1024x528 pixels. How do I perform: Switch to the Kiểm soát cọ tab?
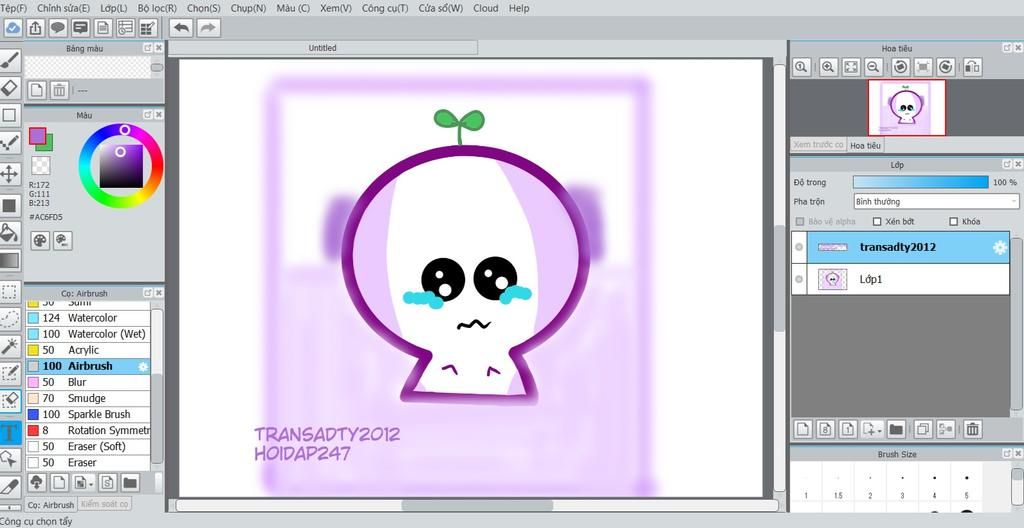(x=104, y=504)
